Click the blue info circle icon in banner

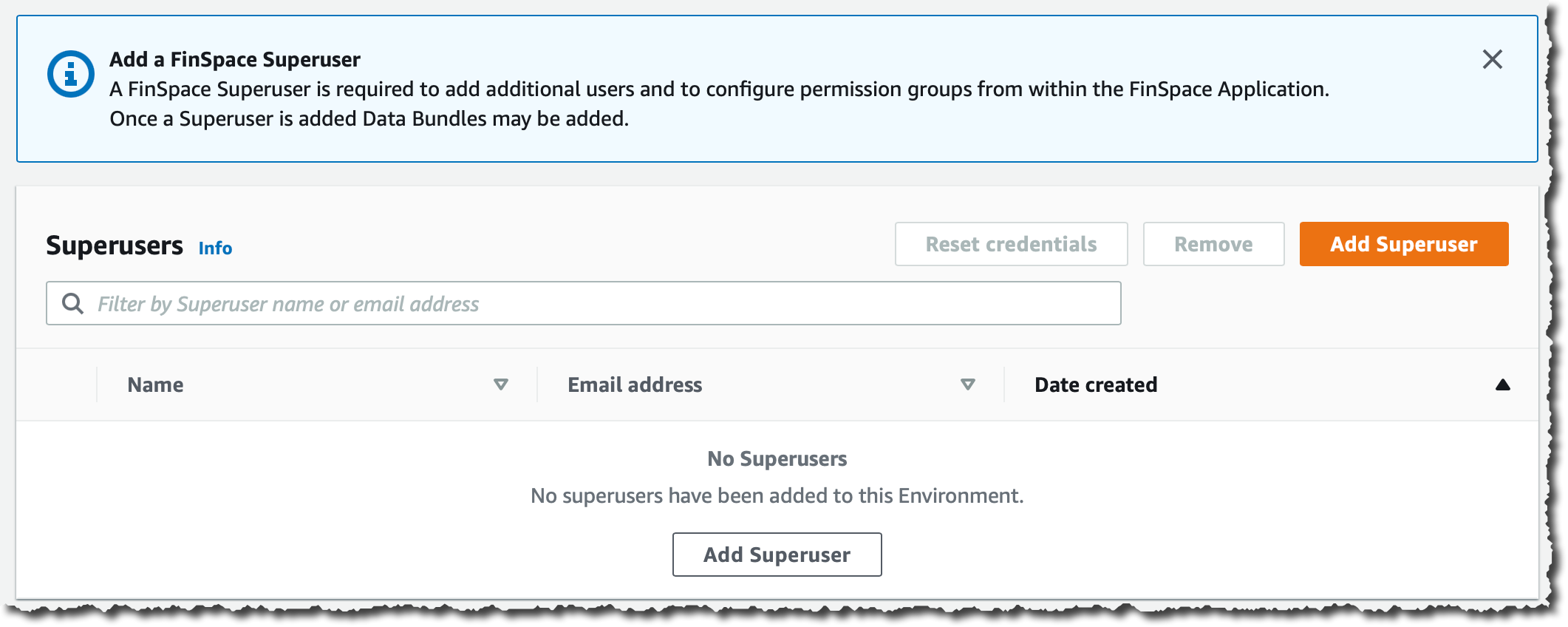coord(71,74)
